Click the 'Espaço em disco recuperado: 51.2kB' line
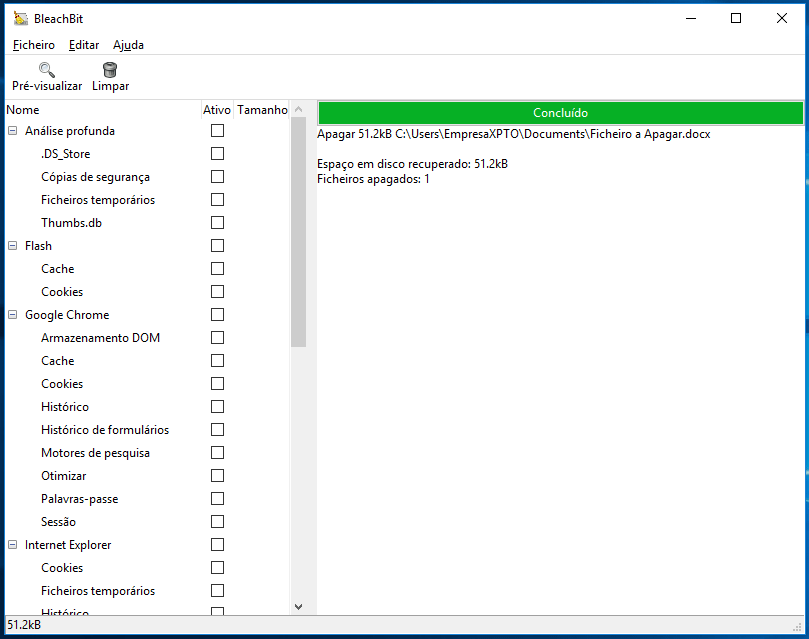809x639 pixels. (x=412, y=164)
